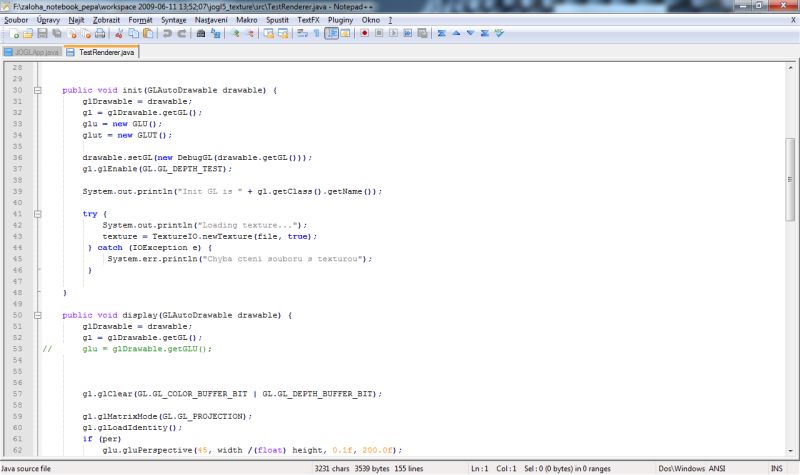
Task: Click the ANSI encoding in the status bar
Action: 716,468
